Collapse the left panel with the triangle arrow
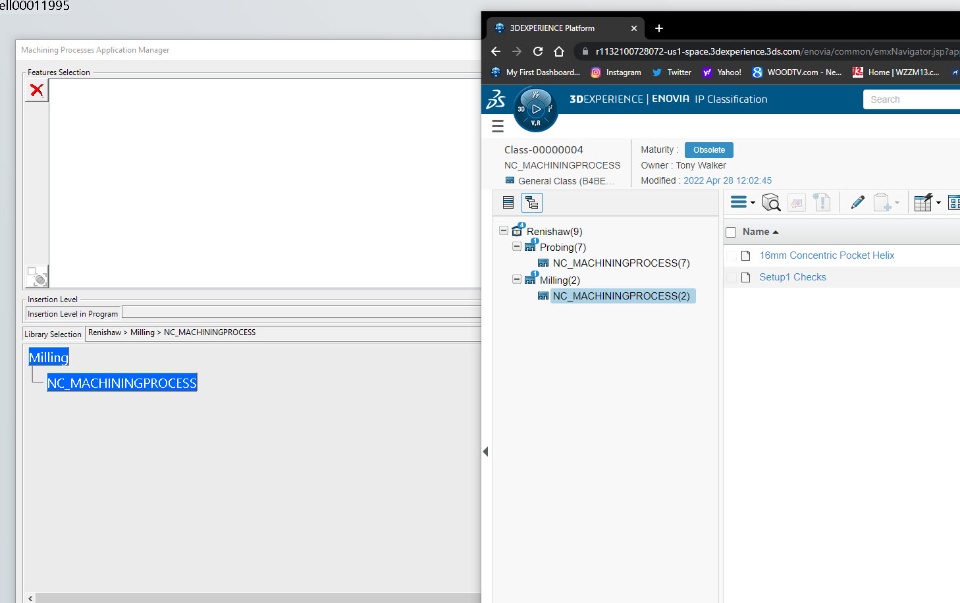The height and width of the screenshot is (603, 960). [x=486, y=452]
